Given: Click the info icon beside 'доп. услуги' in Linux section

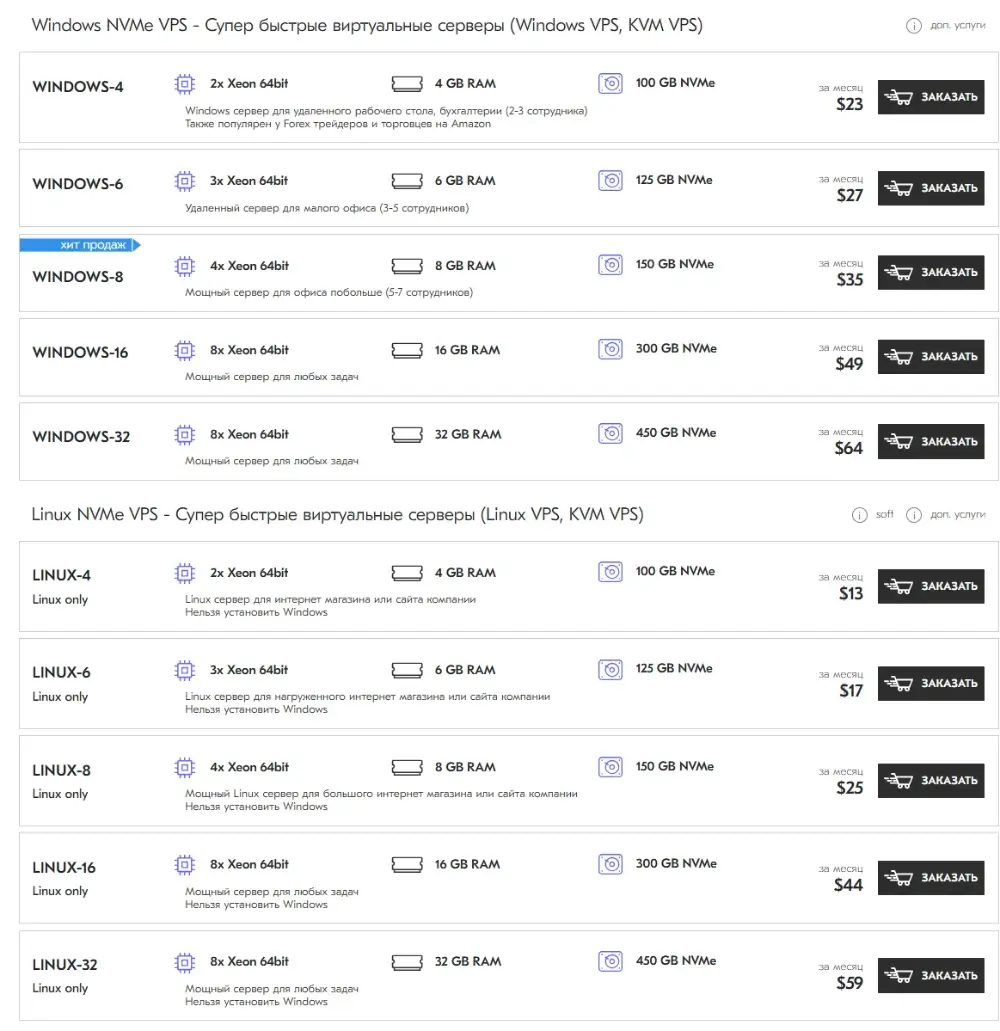Looking at the screenshot, I should click(x=913, y=515).
